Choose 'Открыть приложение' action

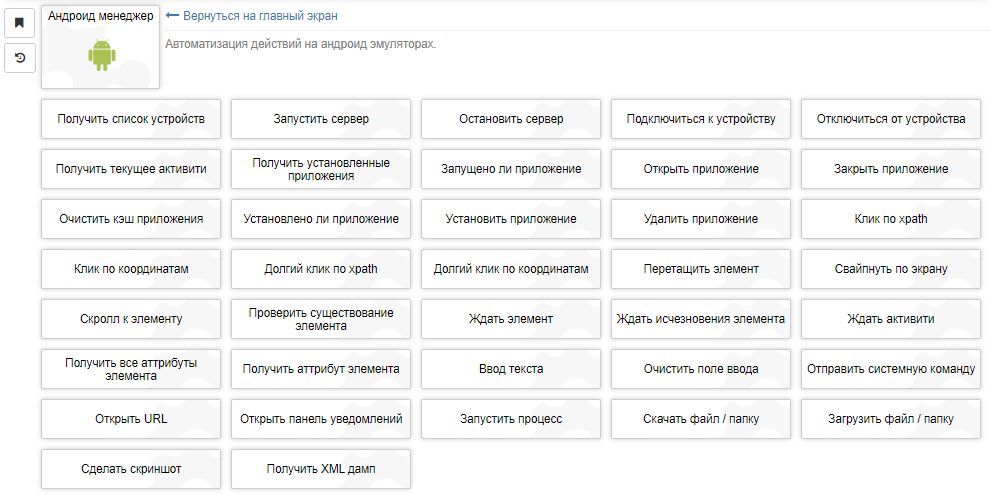pyautogui.click(x=701, y=169)
